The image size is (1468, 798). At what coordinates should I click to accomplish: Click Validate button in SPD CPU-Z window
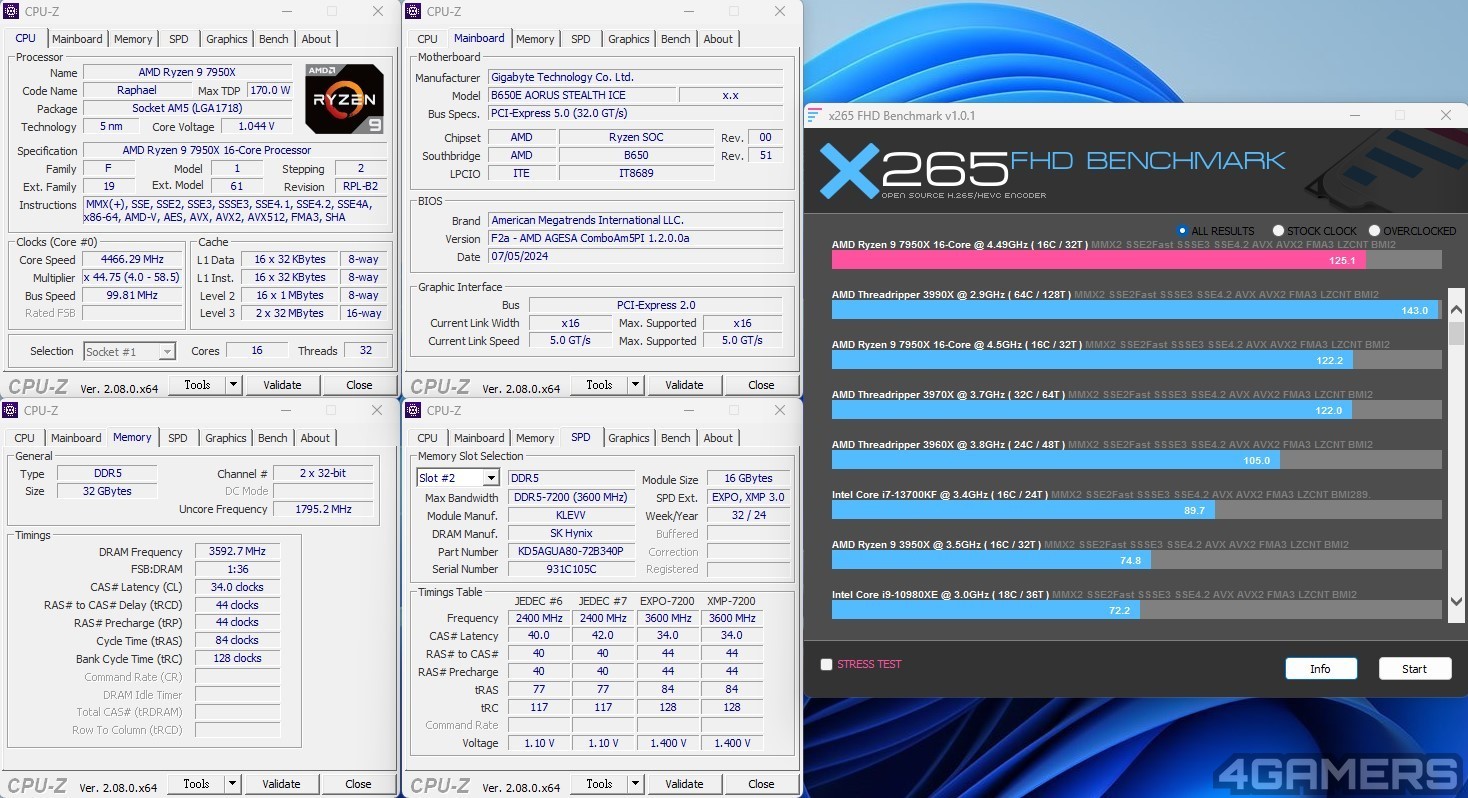[684, 784]
